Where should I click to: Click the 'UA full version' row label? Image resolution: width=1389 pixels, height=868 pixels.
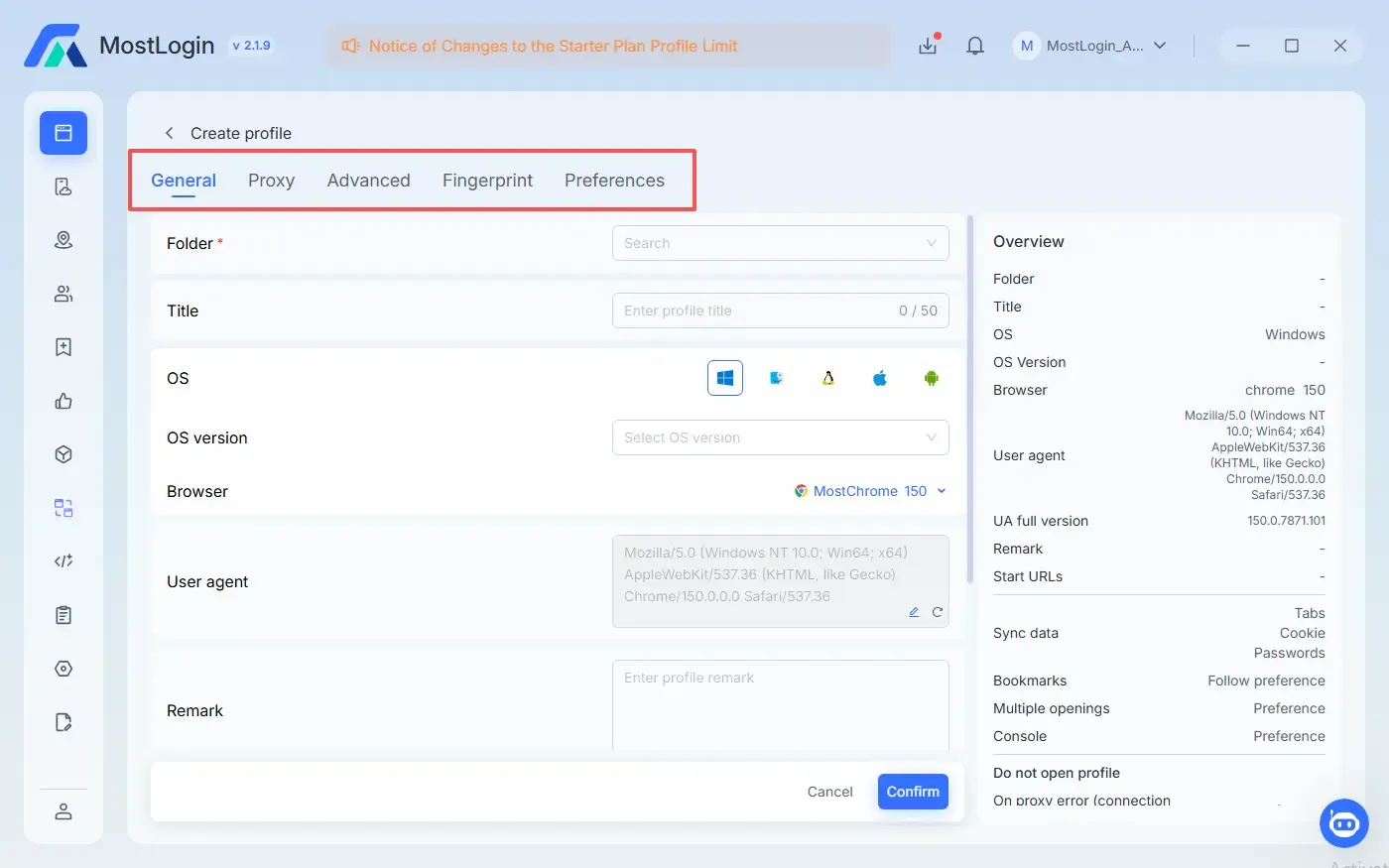(x=1041, y=521)
